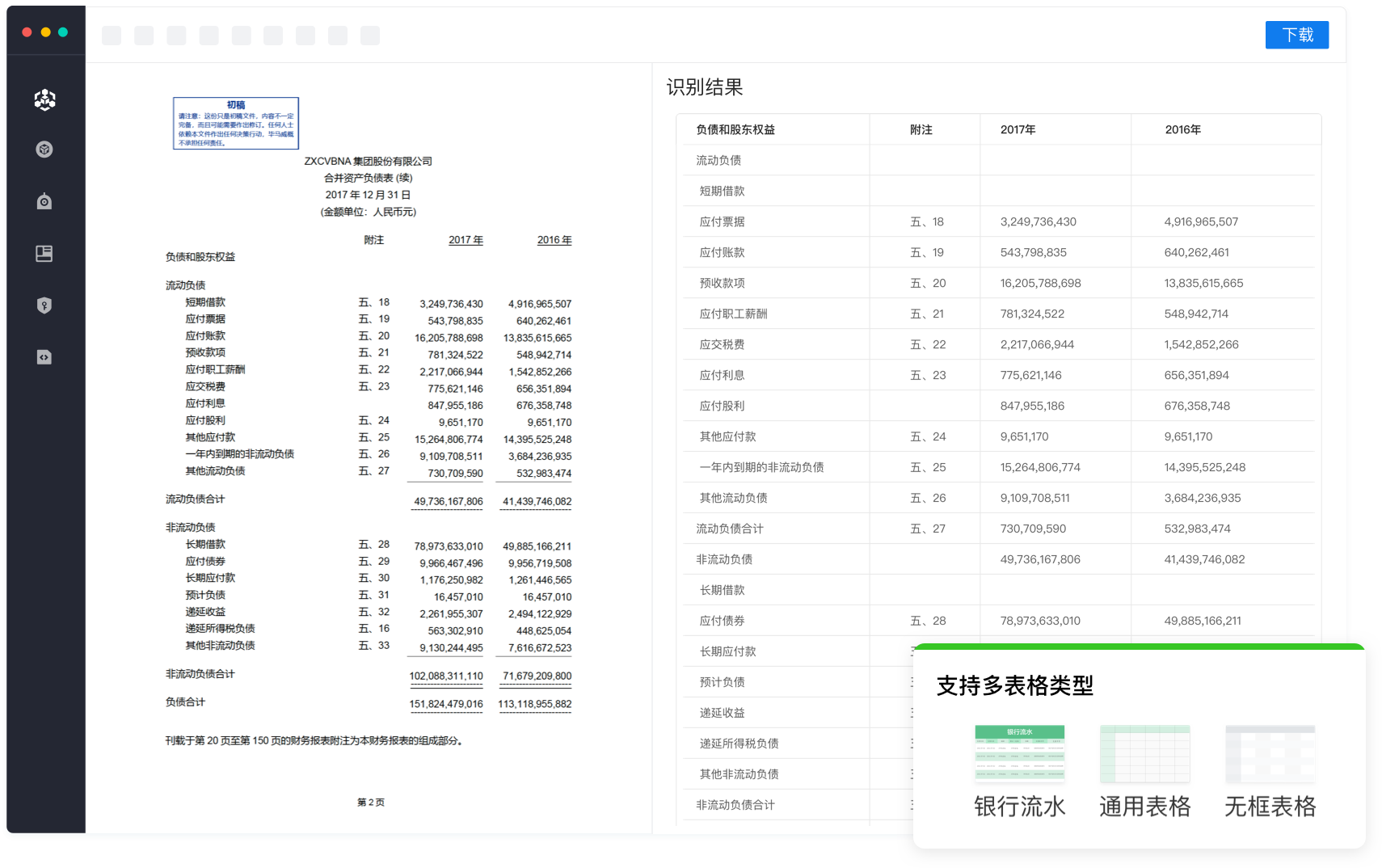This screenshot has height=868, width=1382.
Task: Click the 递延收益 cell in results table
Action: pyautogui.click(x=722, y=713)
